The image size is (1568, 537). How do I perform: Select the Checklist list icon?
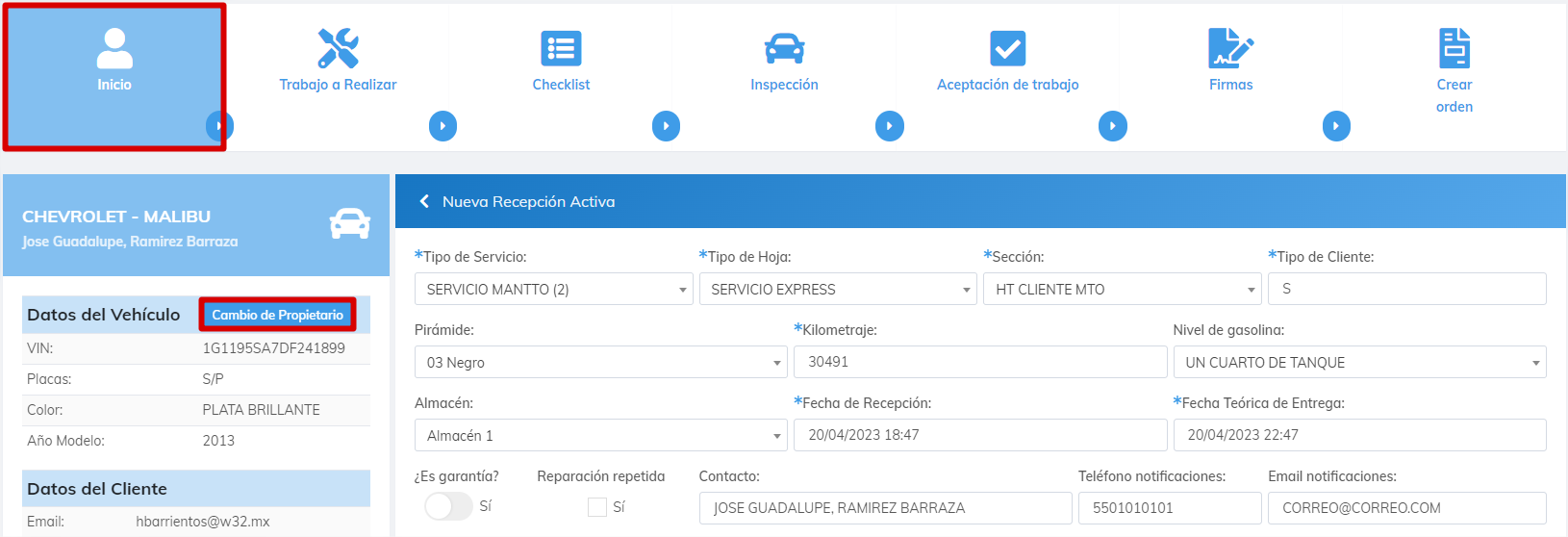561,47
